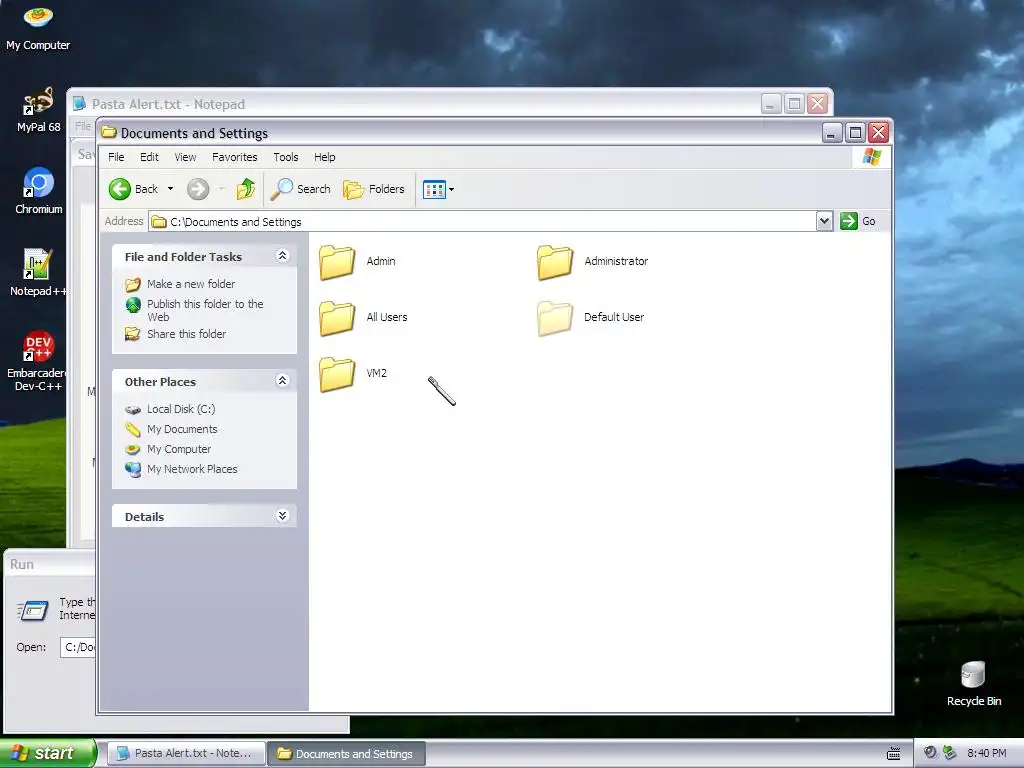Switch to Pasta Alert.txt Notepad taskbar button

[187, 753]
